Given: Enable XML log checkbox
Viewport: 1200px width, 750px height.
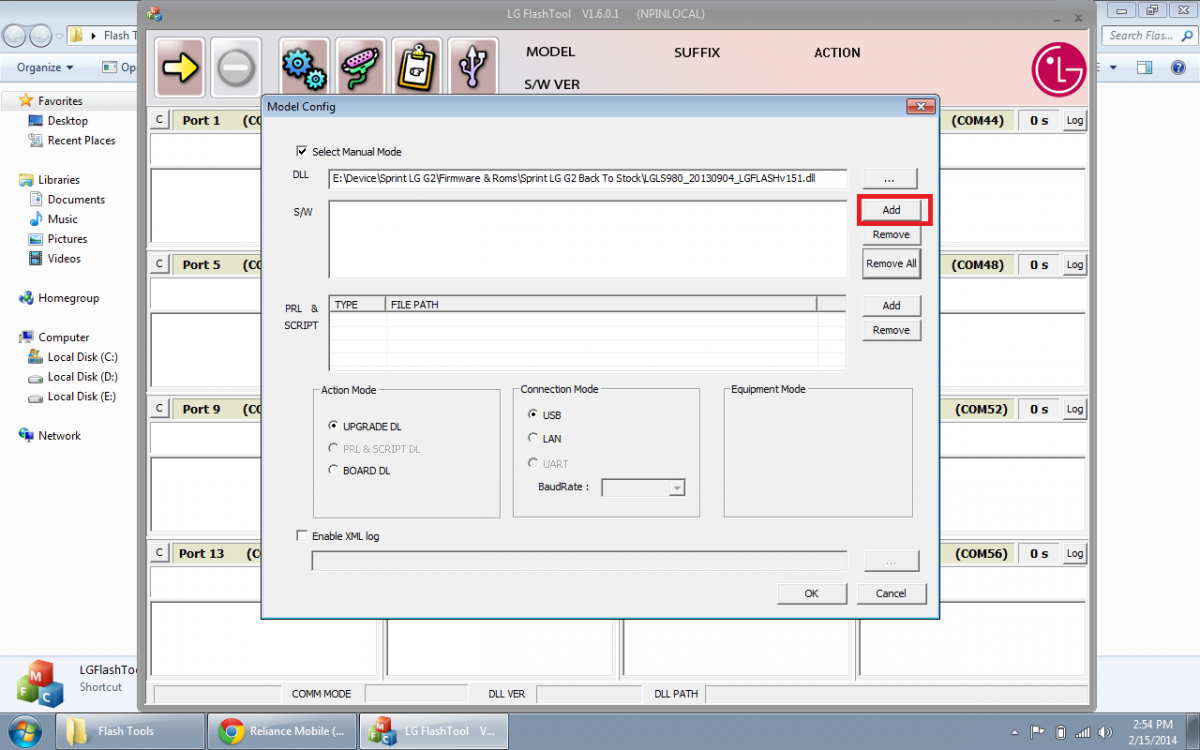Looking at the screenshot, I should 302,536.
